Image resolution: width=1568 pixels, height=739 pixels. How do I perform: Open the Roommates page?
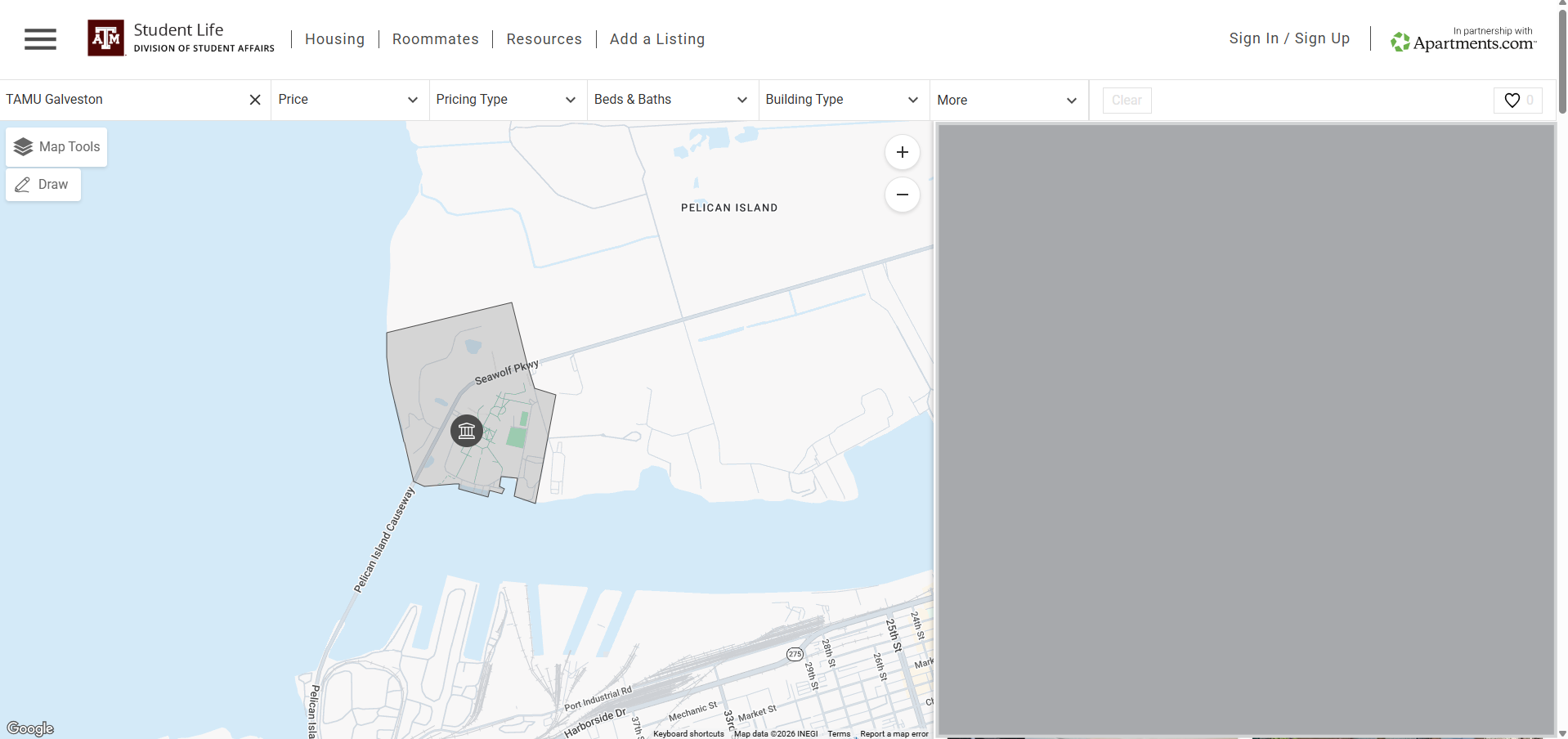[435, 38]
